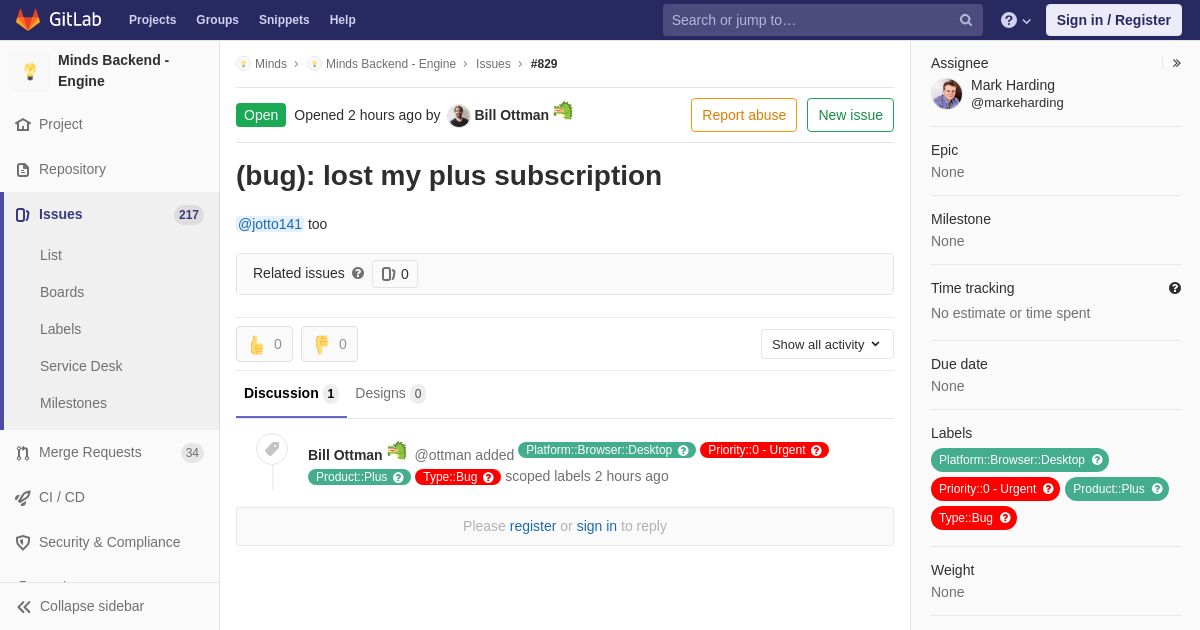Open Snippets in the top navigation
Image resolution: width=1200 pixels, height=630 pixels.
pos(284,20)
